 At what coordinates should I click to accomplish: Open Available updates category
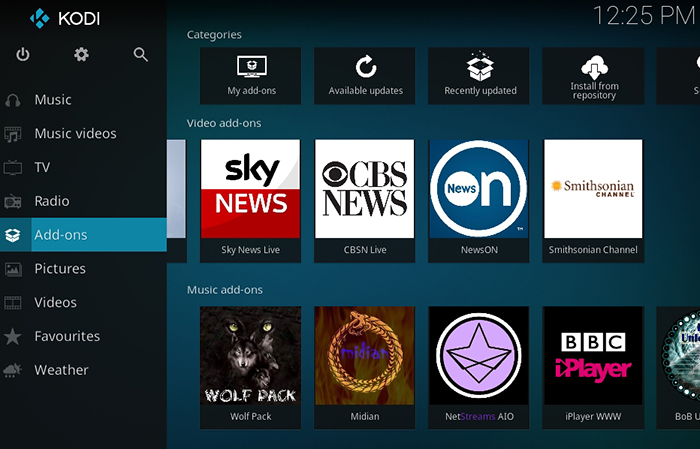pos(365,76)
